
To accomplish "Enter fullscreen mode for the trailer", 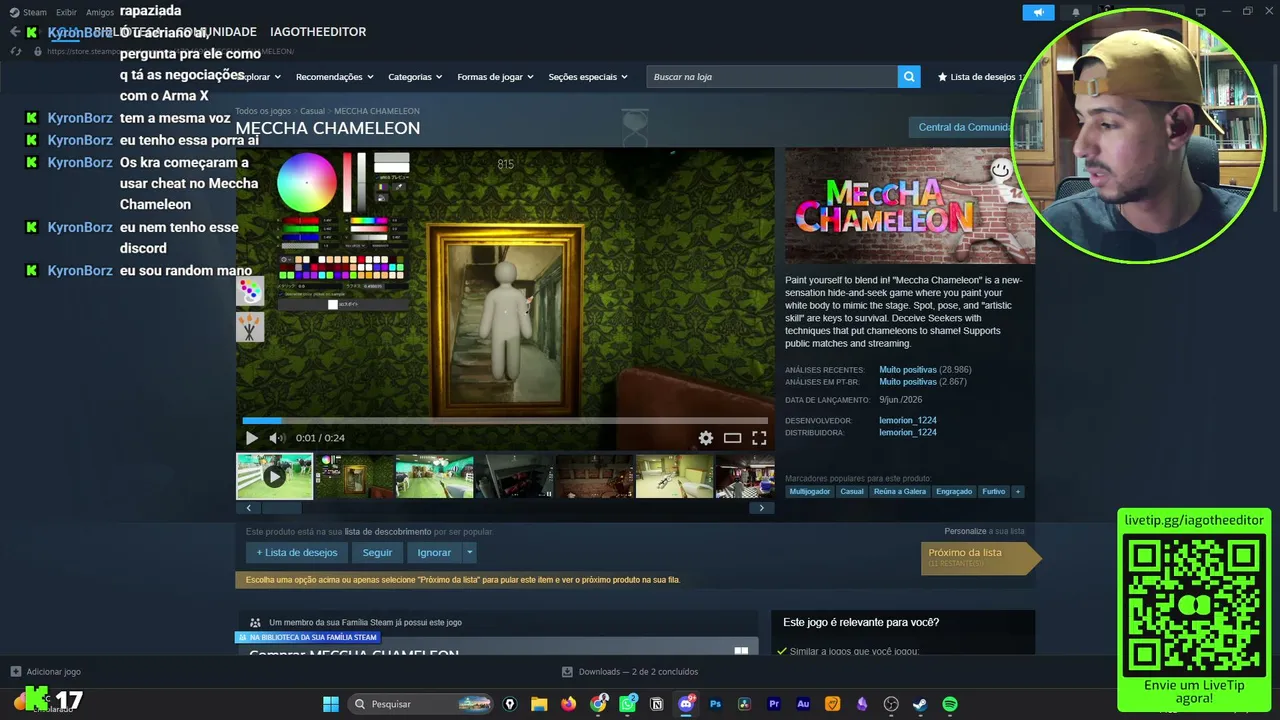I will coord(760,438).
